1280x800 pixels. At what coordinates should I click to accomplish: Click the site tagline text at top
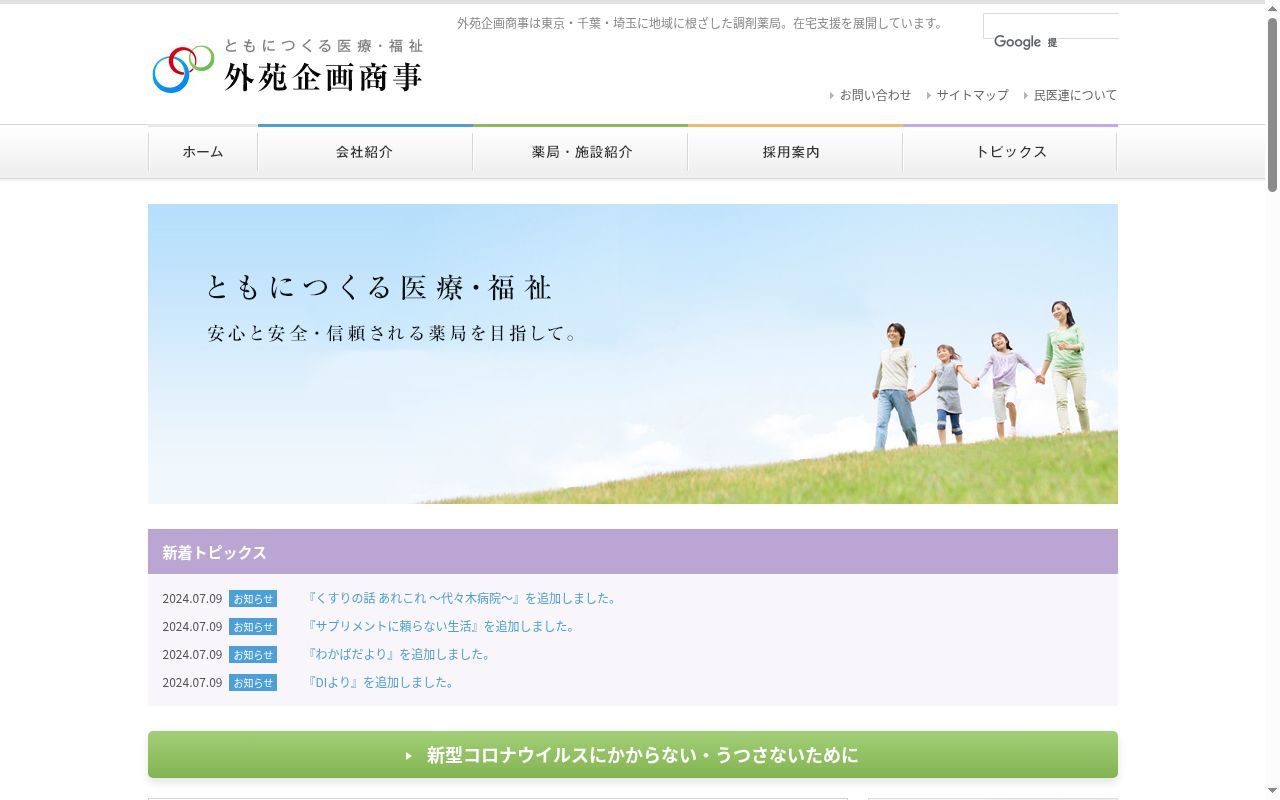coord(702,23)
